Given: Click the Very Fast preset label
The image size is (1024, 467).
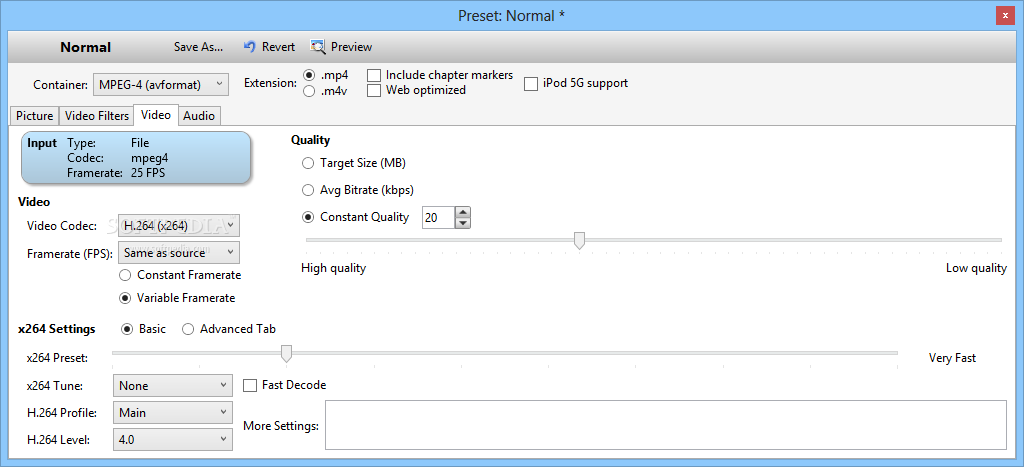Looking at the screenshot, I should 952,358.
